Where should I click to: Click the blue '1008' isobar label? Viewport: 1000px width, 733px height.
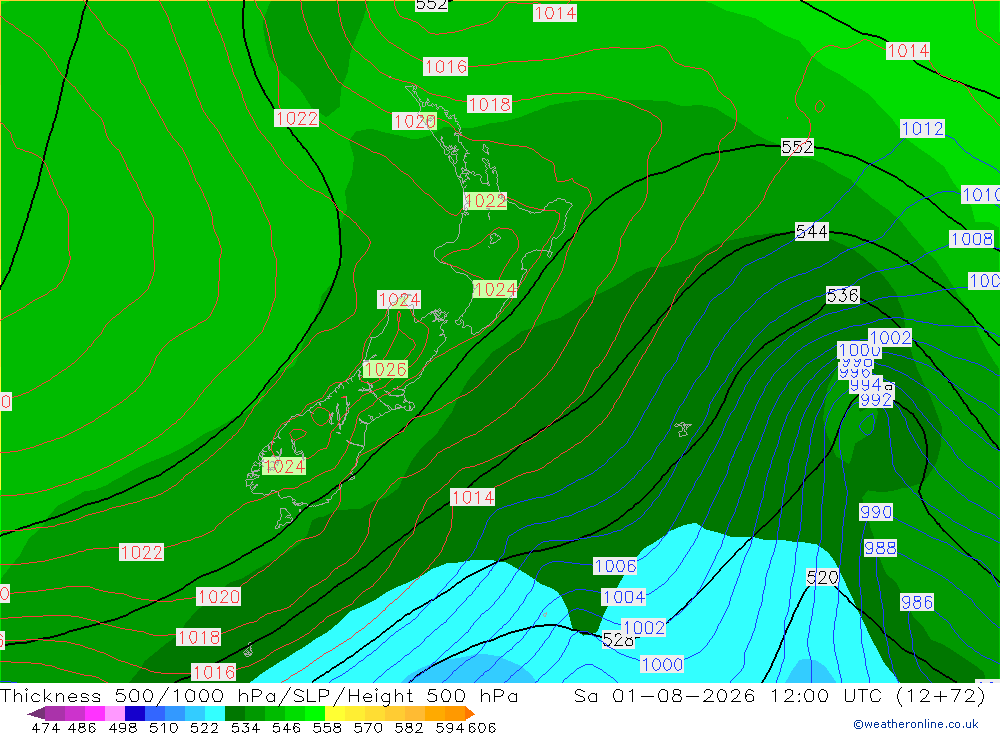pos(971,239)
